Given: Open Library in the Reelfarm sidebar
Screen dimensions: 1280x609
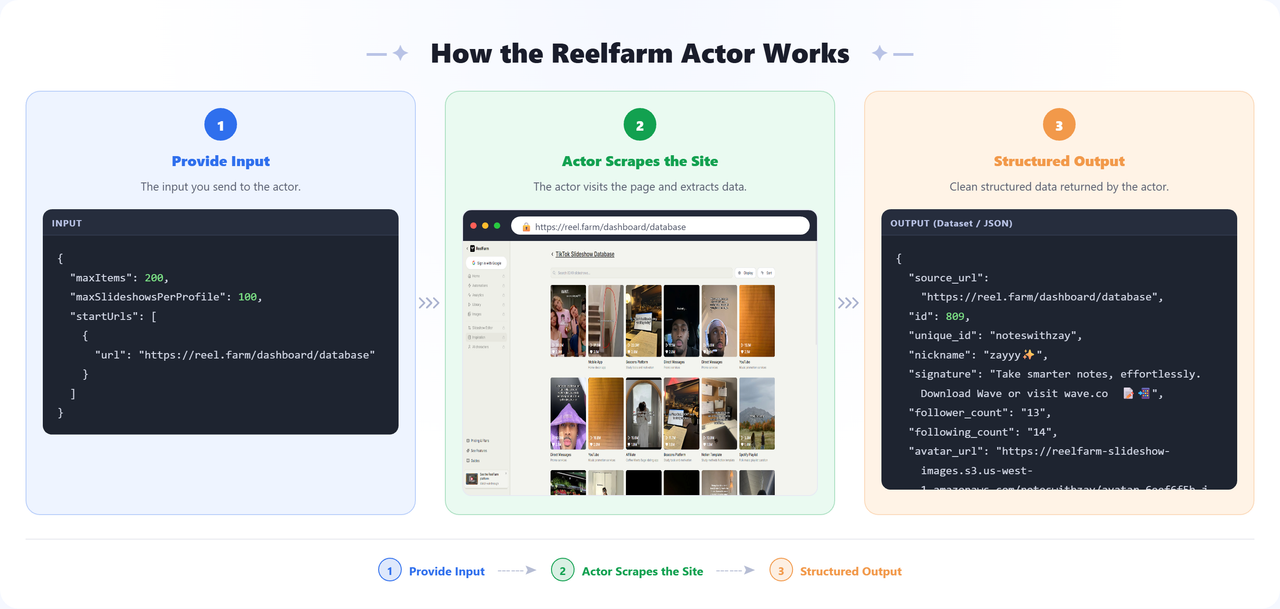Looking at the screenshot, I should click(486, 304).
